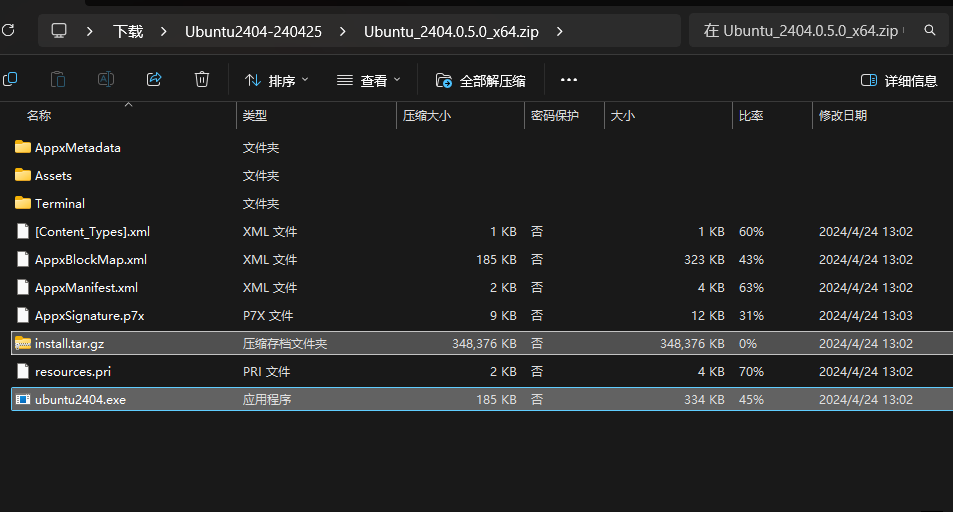953x512 pixels.
Task: Click the install.tar.gz archive icon
Action: (23, 343)
